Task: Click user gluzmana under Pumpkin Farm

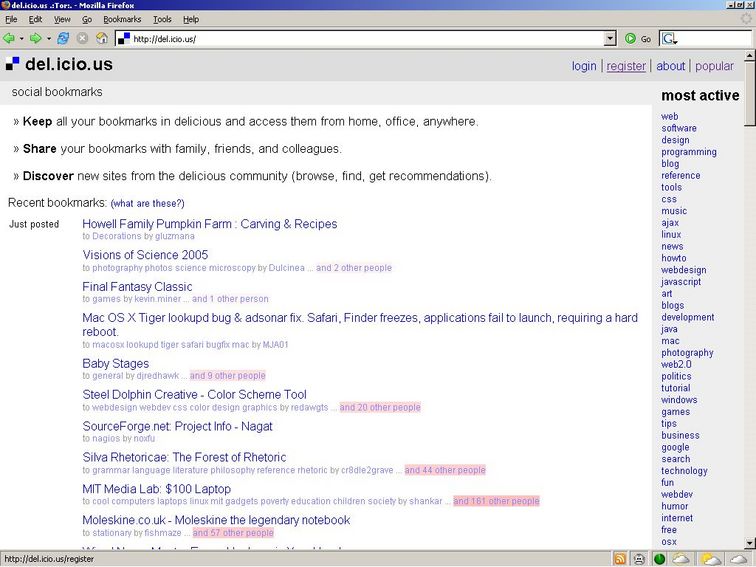Action: [x=175, y=236]
